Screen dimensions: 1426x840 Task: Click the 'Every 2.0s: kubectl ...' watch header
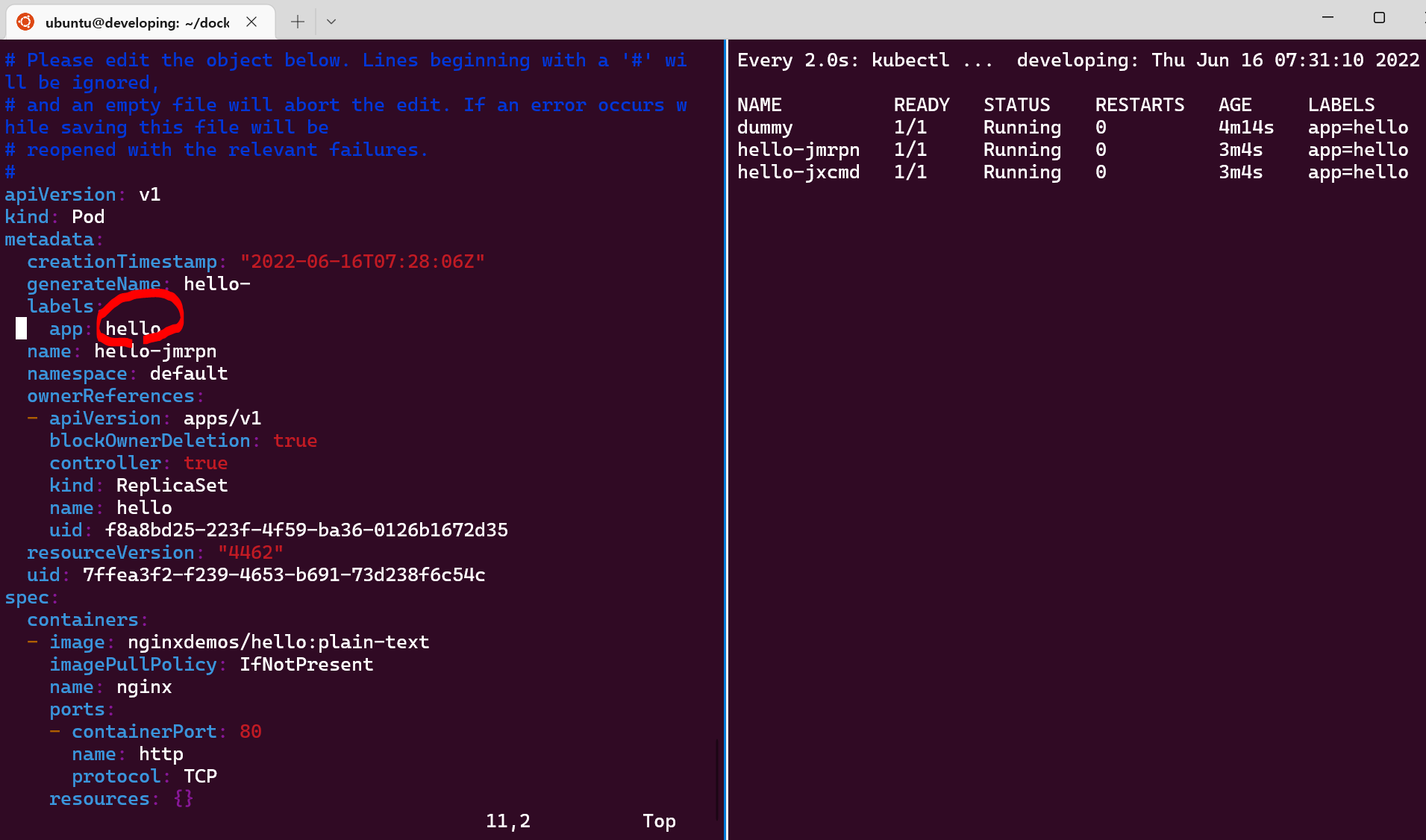point(866,60)
